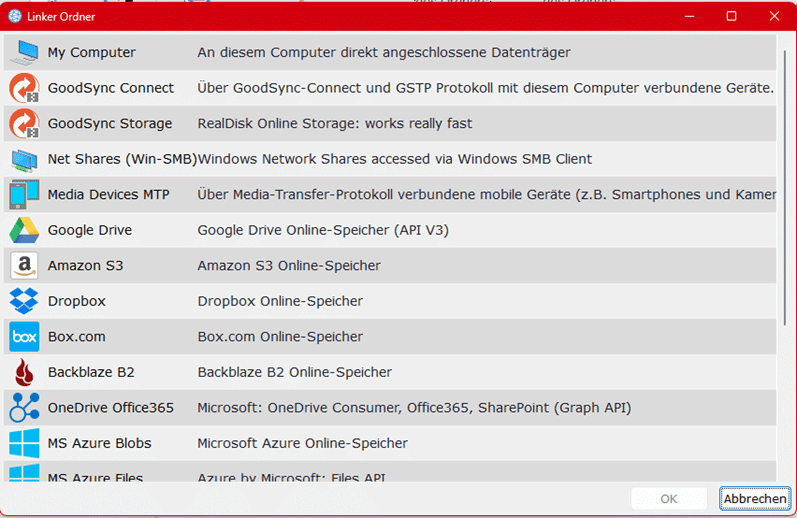The image size is (797, 518).
Task: Click the MS Azure Blobs icon
Action: pos(24,443)
